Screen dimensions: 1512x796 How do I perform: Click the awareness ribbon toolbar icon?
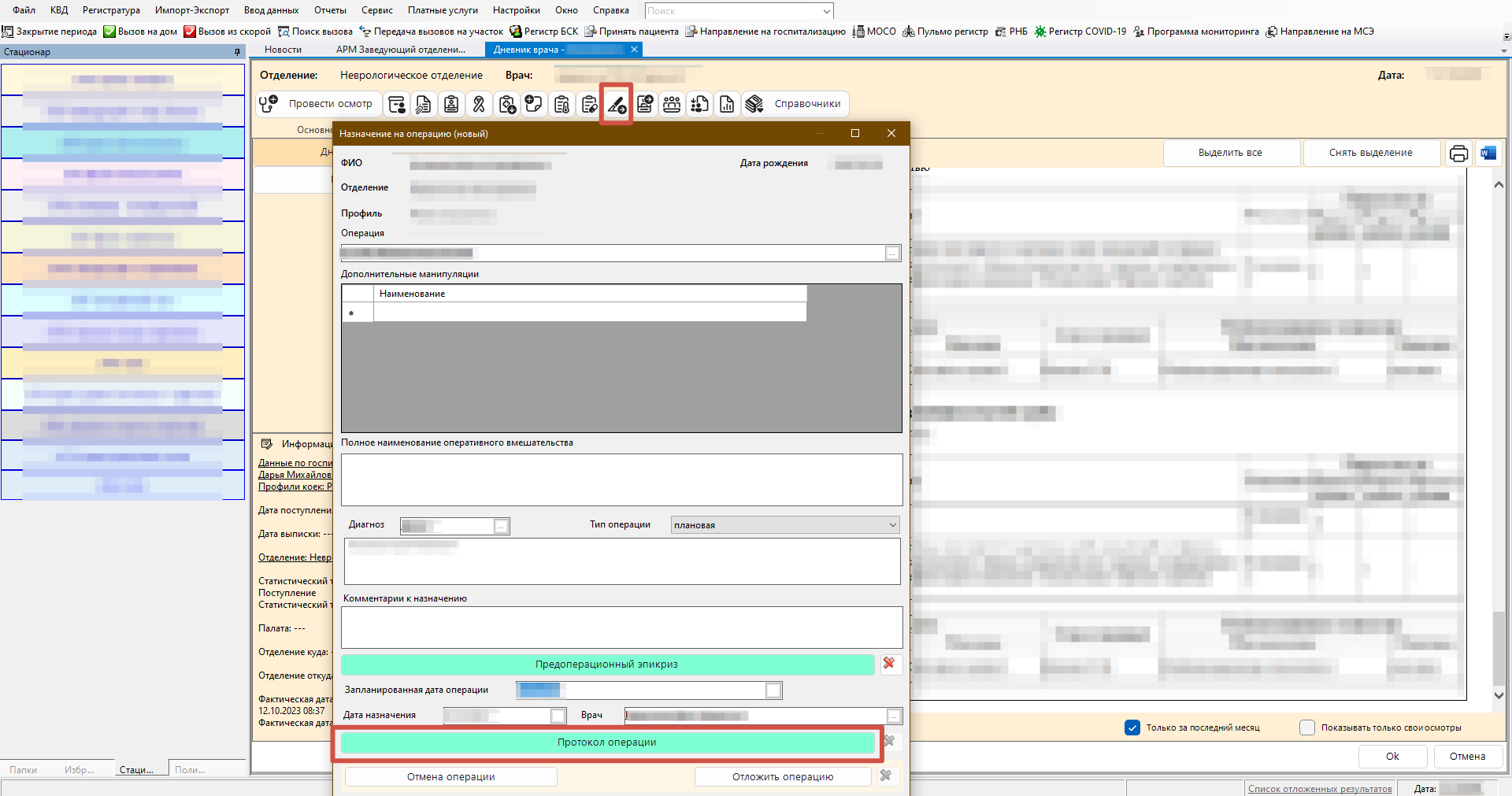click(x=479, y=104)
